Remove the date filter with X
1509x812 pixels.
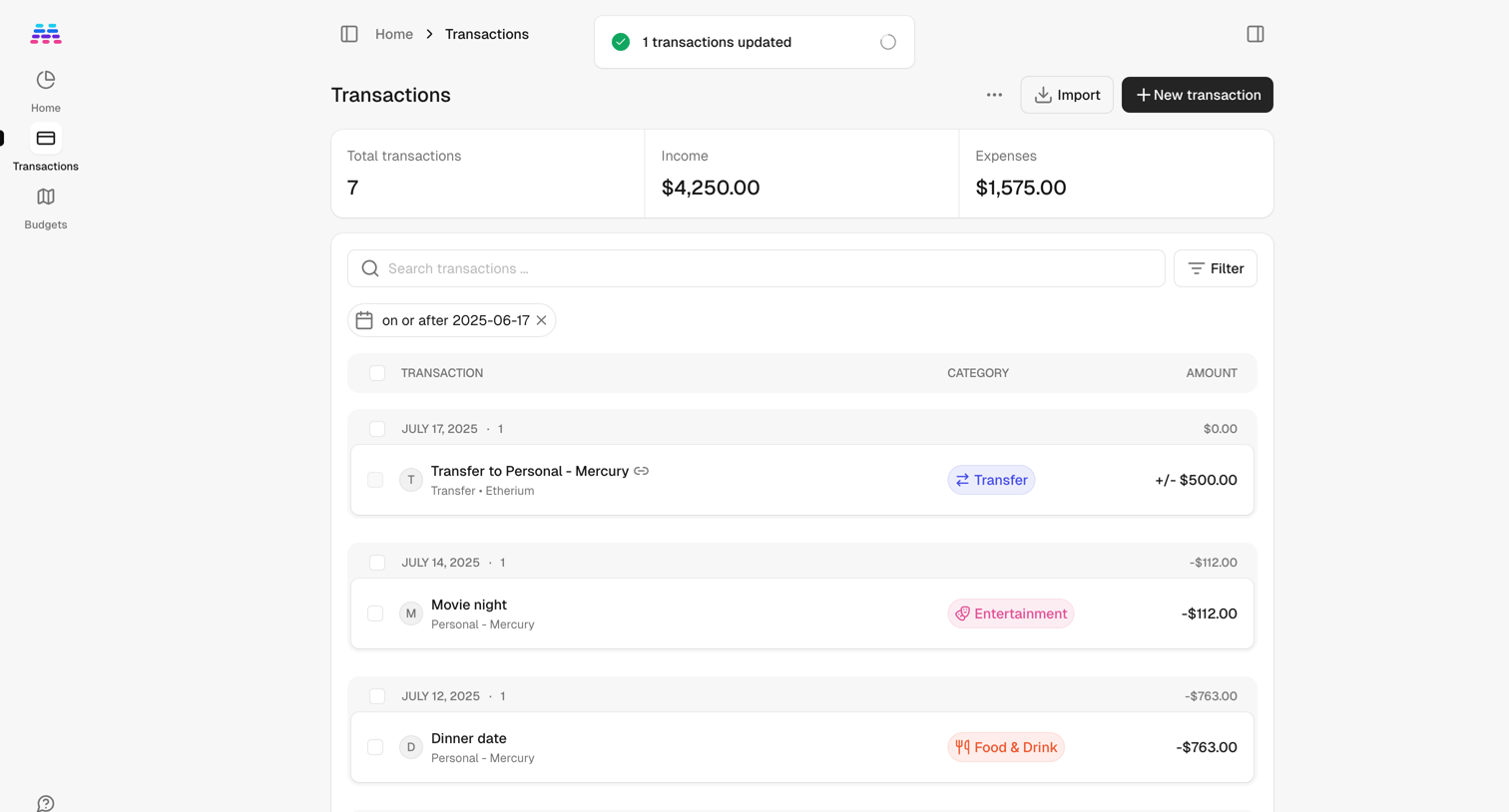(x=541, y=320)
